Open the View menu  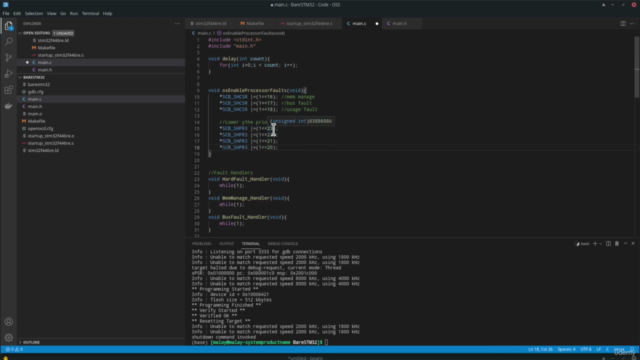click(51, 13)
